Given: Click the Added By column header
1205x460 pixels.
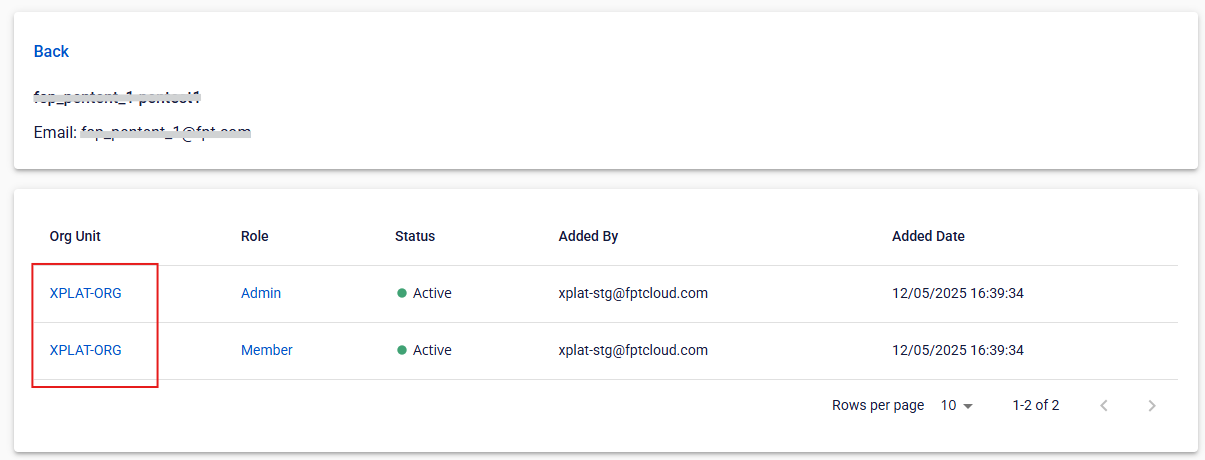Looking at the screenshot, I should click(x=588, y=236).
